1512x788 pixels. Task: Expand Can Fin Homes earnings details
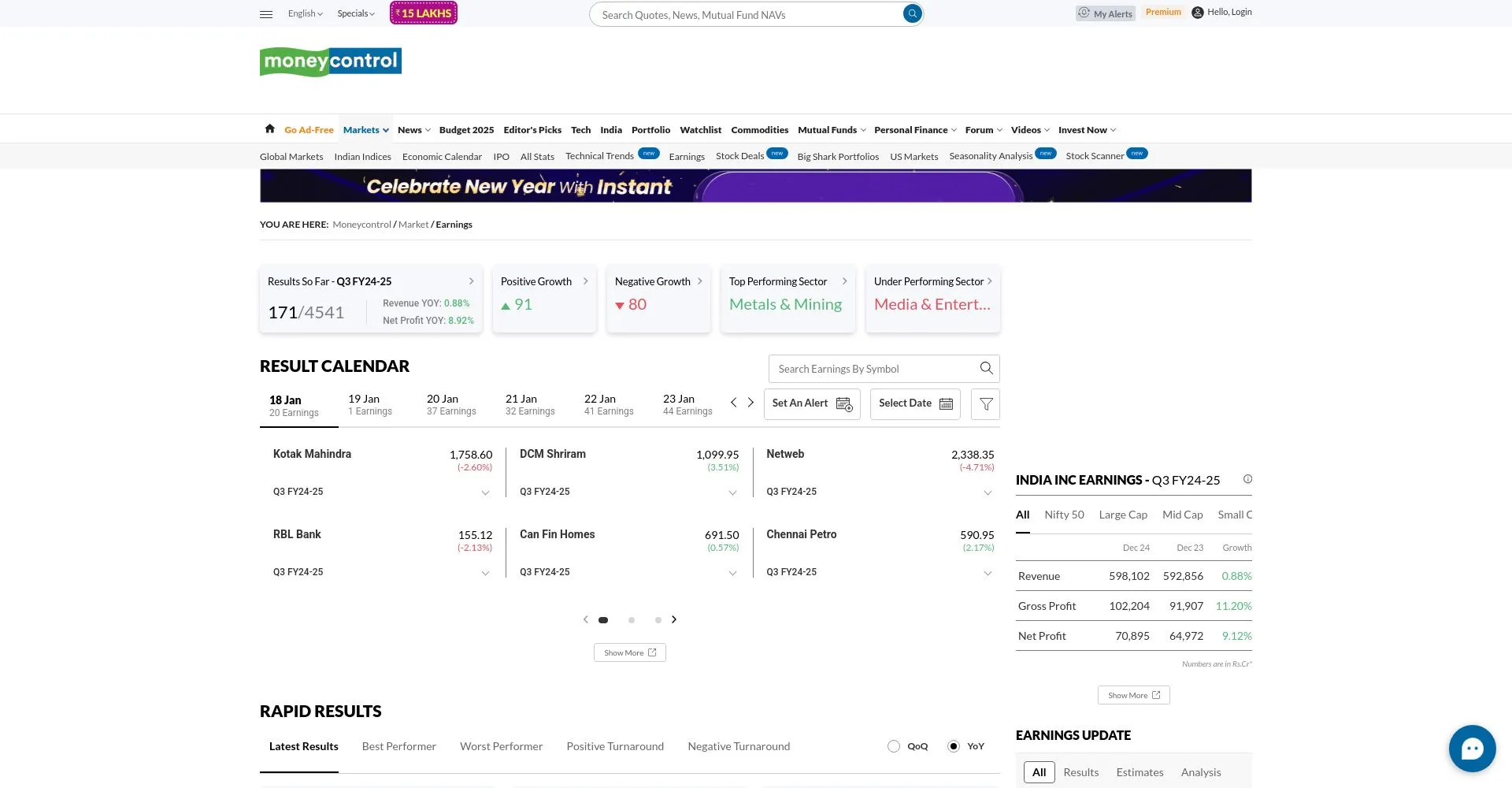point(732,574)
